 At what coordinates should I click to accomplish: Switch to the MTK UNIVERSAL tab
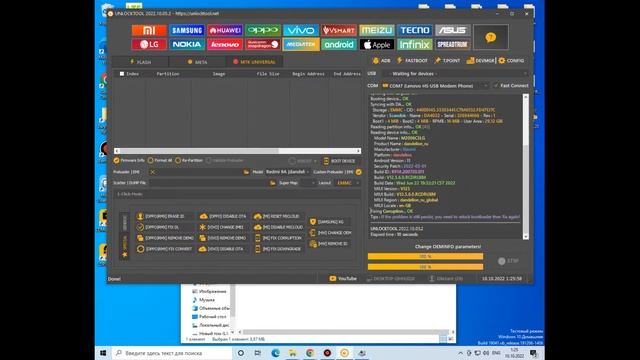255,62
